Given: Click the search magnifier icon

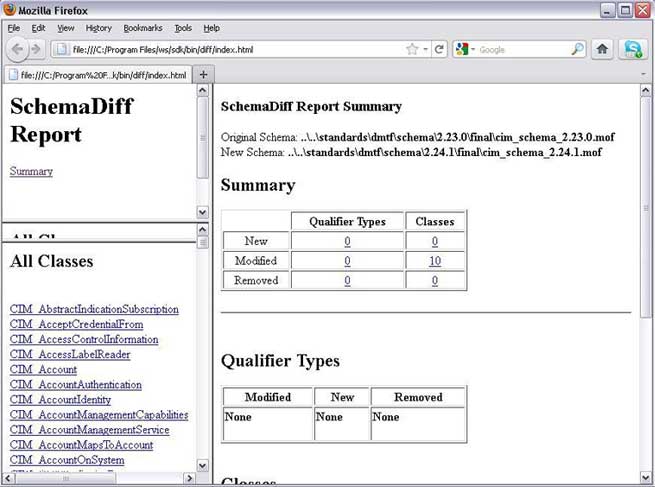Looking at the screenshot, I should click(x=577, y=49).
